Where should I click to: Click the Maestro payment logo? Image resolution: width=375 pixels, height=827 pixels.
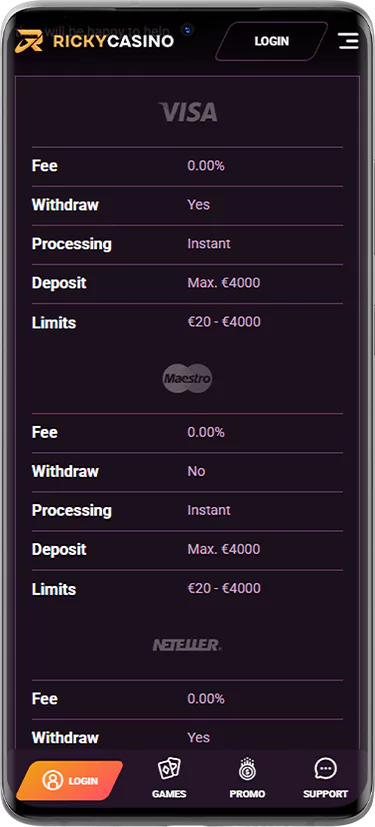point(187,378)
